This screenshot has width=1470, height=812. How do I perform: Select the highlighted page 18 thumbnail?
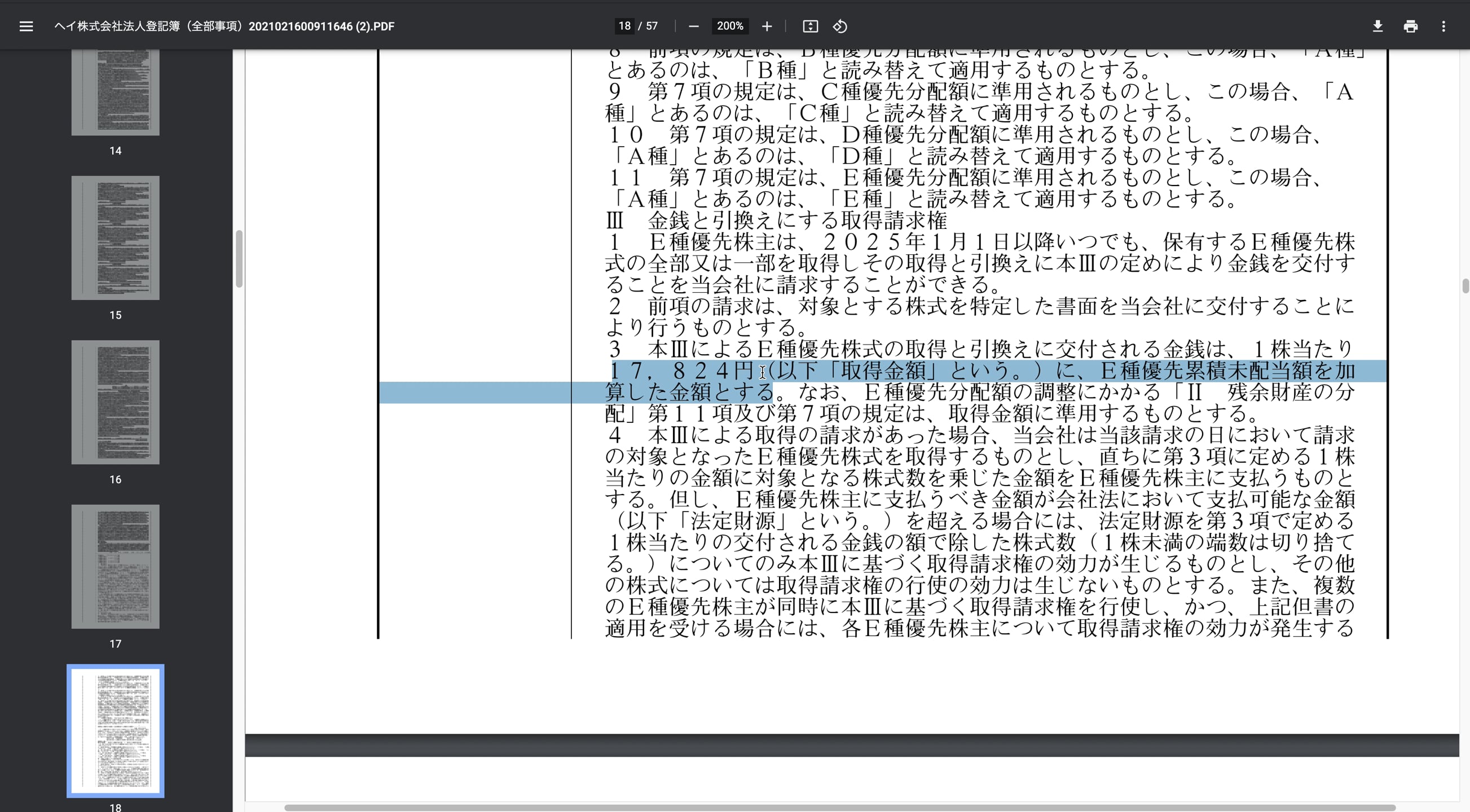pyautogui.click(x=115, y=730)
